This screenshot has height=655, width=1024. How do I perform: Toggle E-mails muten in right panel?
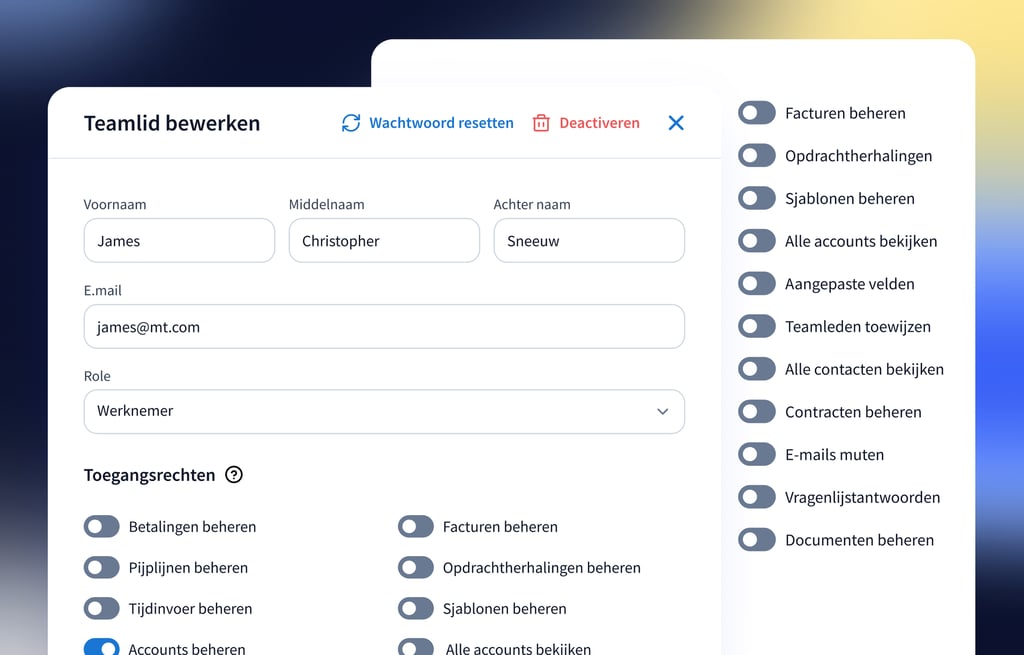click(757, 455)
